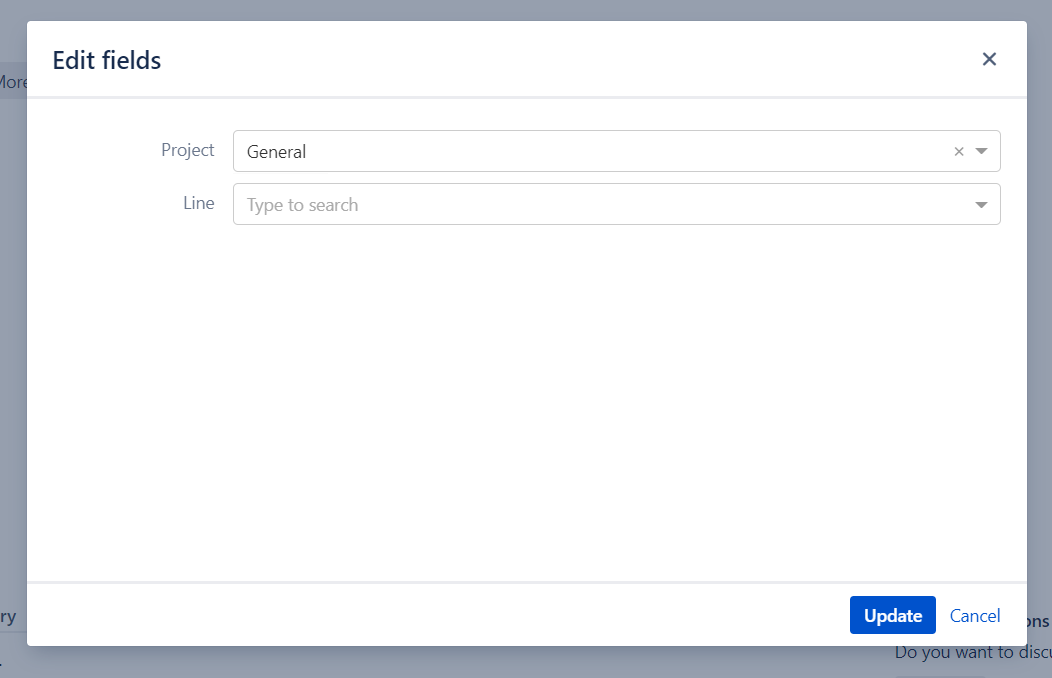Screen dimensions: 1052x678
Task: Click the Line field label
Action: pyautogui.click(x=199, y=203)
